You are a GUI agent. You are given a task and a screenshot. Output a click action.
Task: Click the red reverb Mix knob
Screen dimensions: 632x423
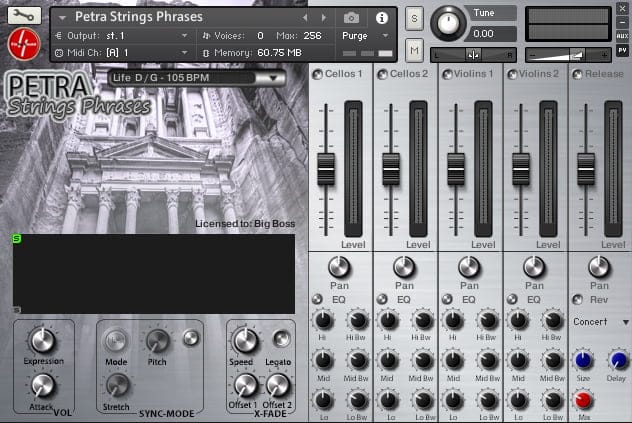[583, 400]
